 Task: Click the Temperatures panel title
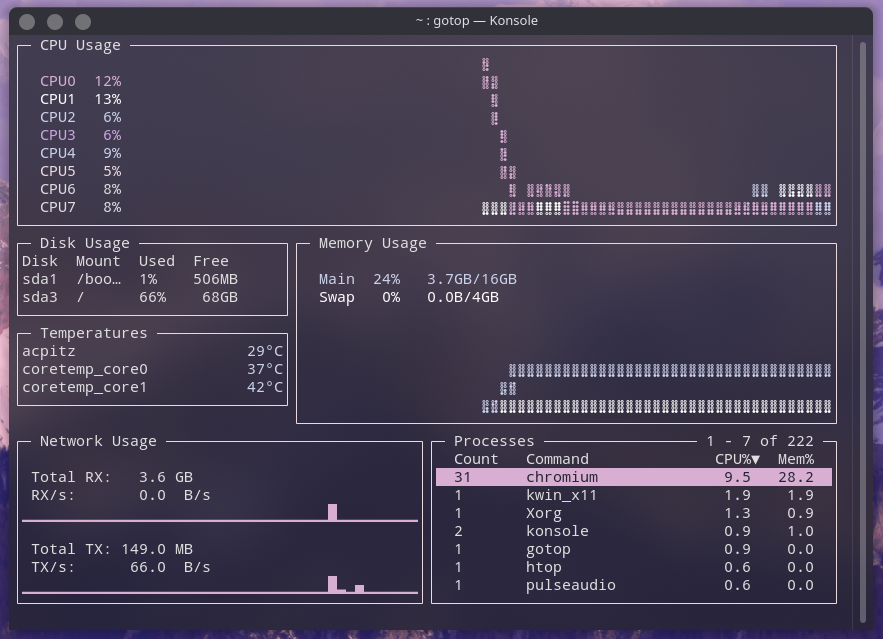tap(93, 333)
